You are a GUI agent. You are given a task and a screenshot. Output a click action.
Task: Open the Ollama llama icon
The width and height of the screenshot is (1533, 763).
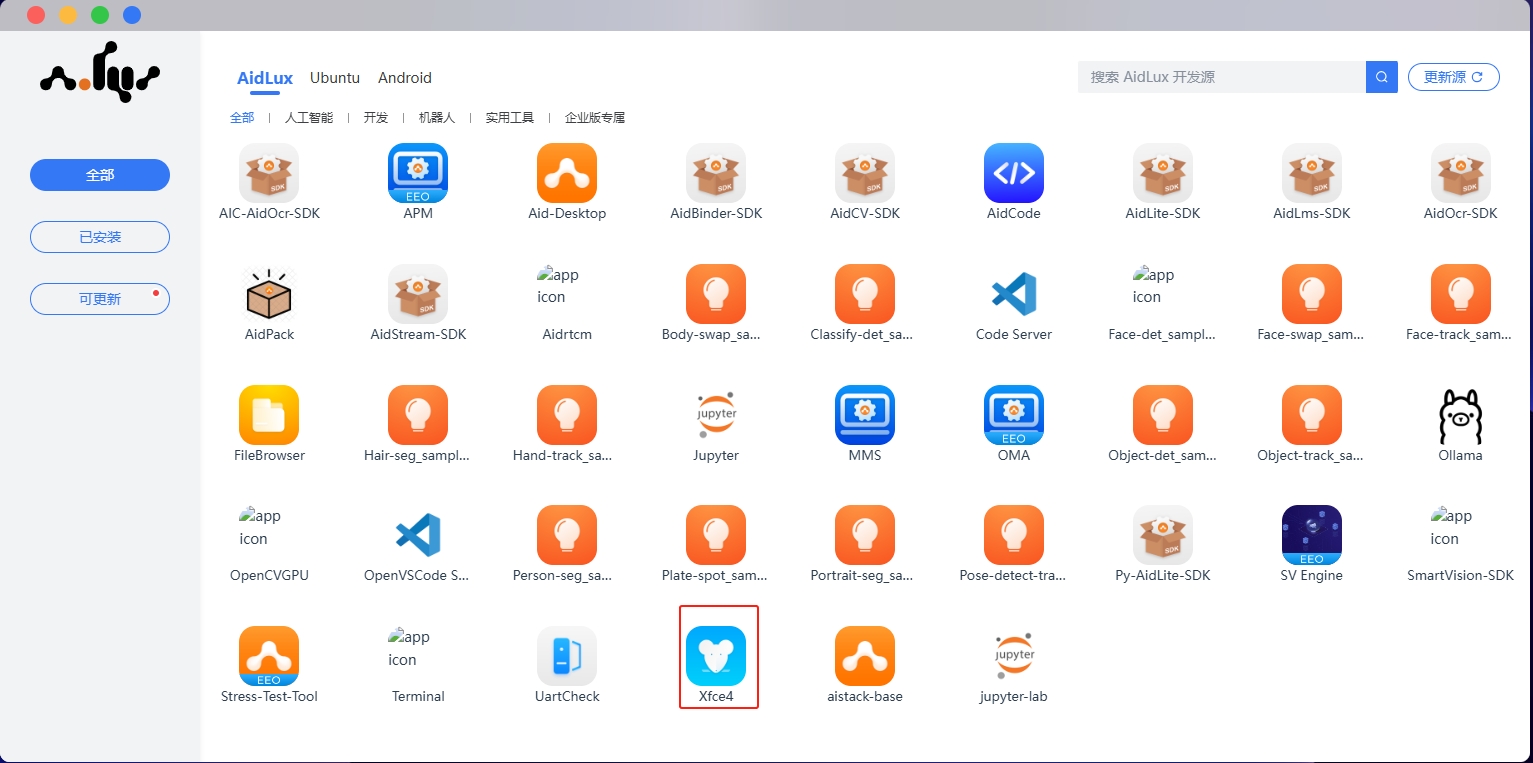[x=1461, y=415]
